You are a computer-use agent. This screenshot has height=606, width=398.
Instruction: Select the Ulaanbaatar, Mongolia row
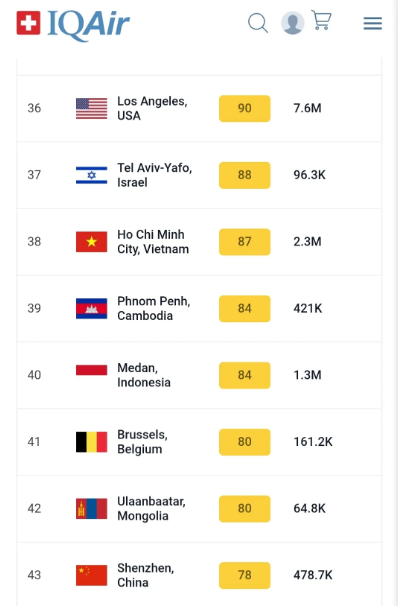click(199, 509)
